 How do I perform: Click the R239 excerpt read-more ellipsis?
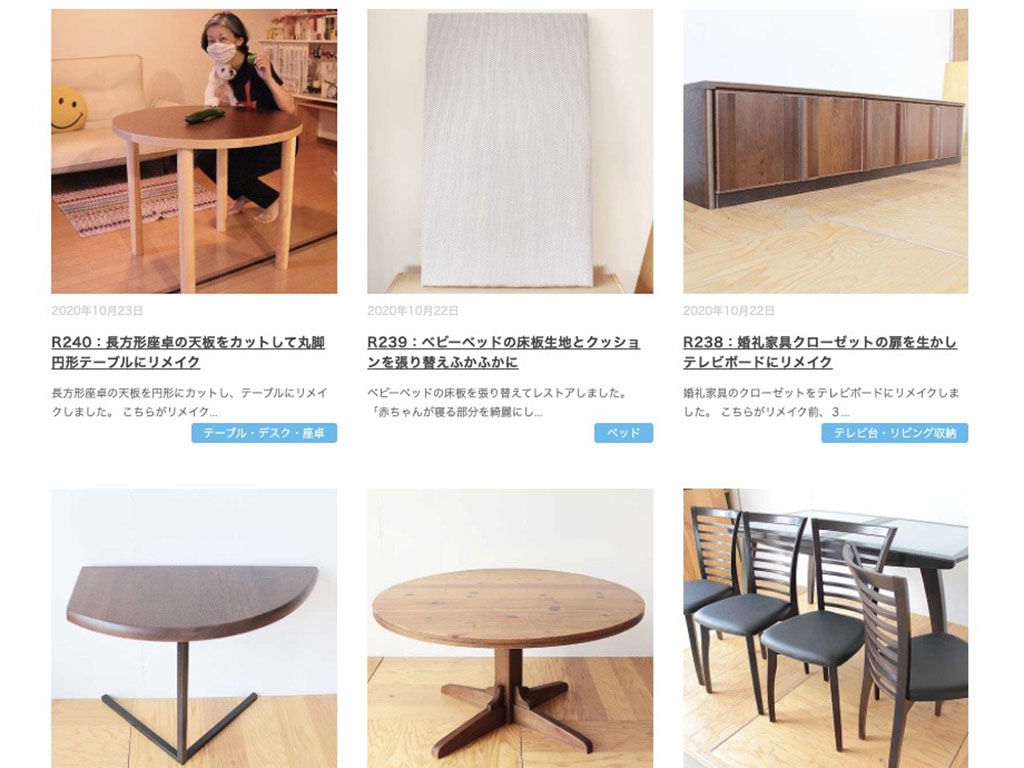coord(538,412)
